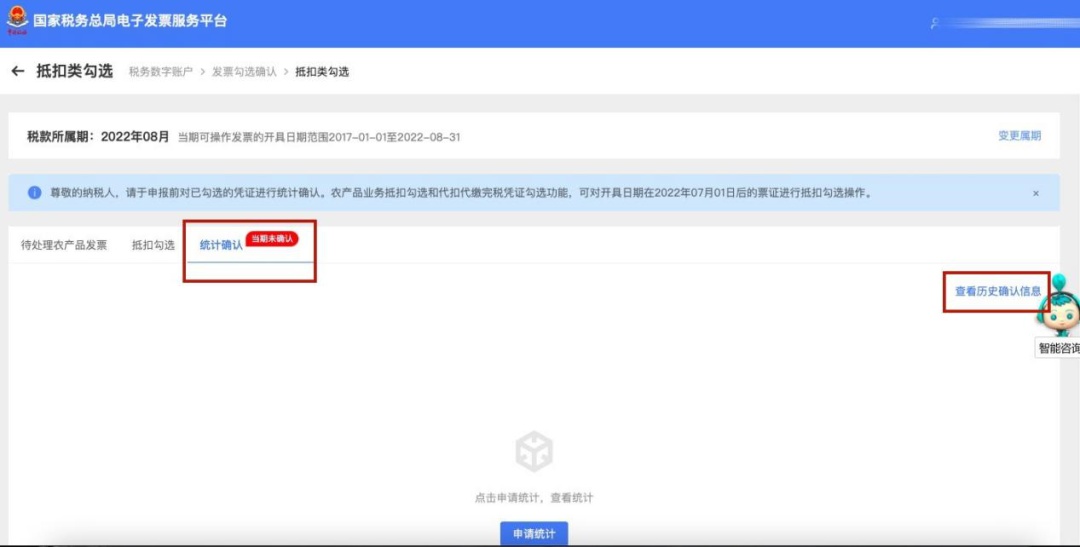Switch to 抵扣勾选 tab
Image resolution: width=1080 pixels, height=547 pixels.
point(153,245)
